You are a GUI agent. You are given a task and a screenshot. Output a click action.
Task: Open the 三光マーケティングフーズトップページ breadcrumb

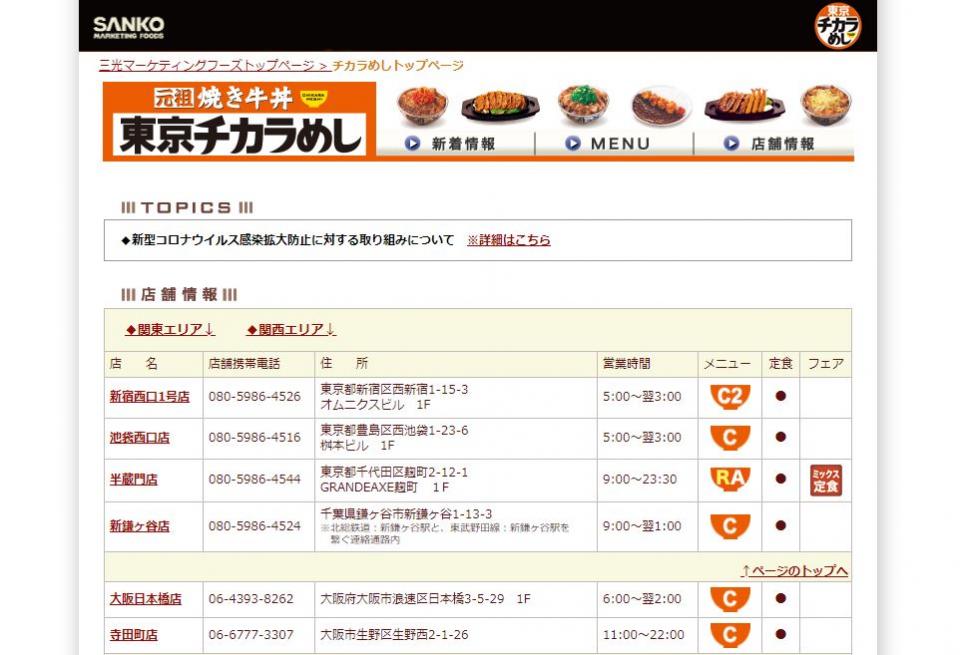213,66
